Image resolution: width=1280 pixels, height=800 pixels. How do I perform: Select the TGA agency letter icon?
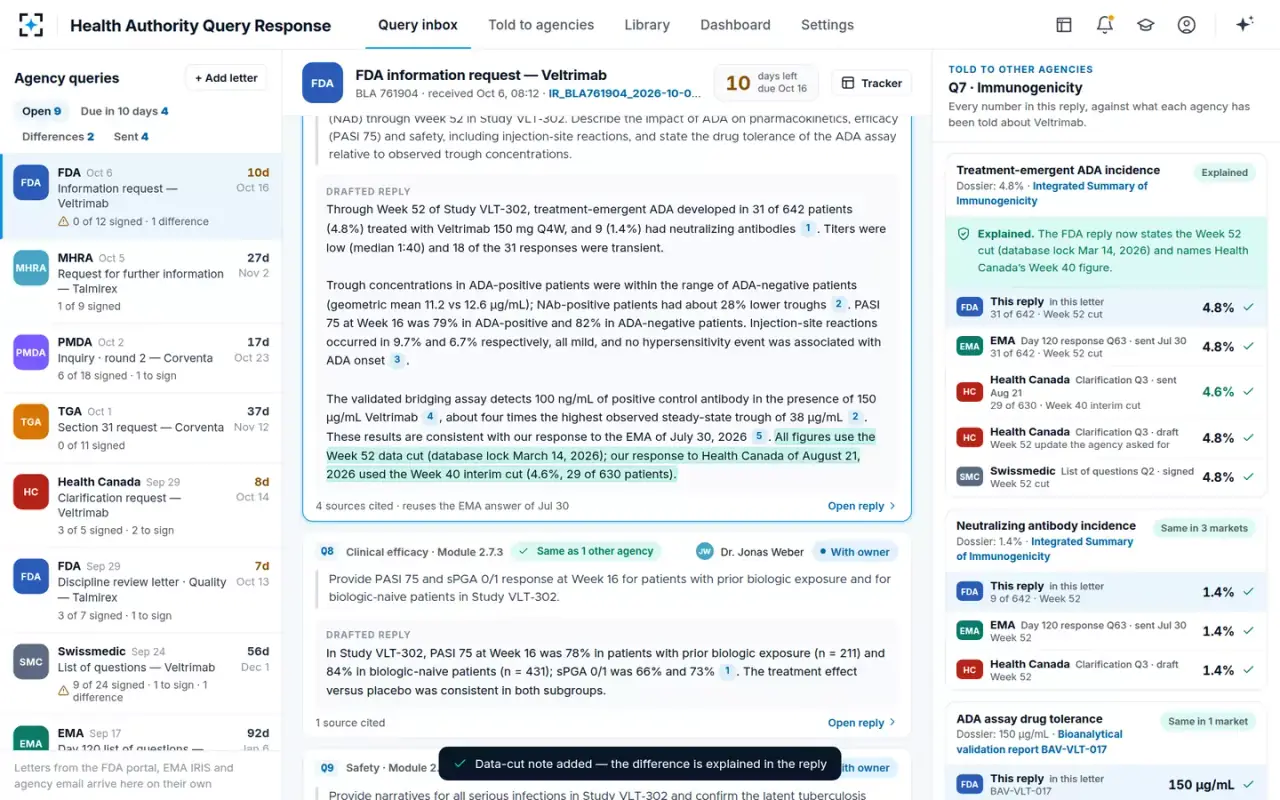click(31, 422)
